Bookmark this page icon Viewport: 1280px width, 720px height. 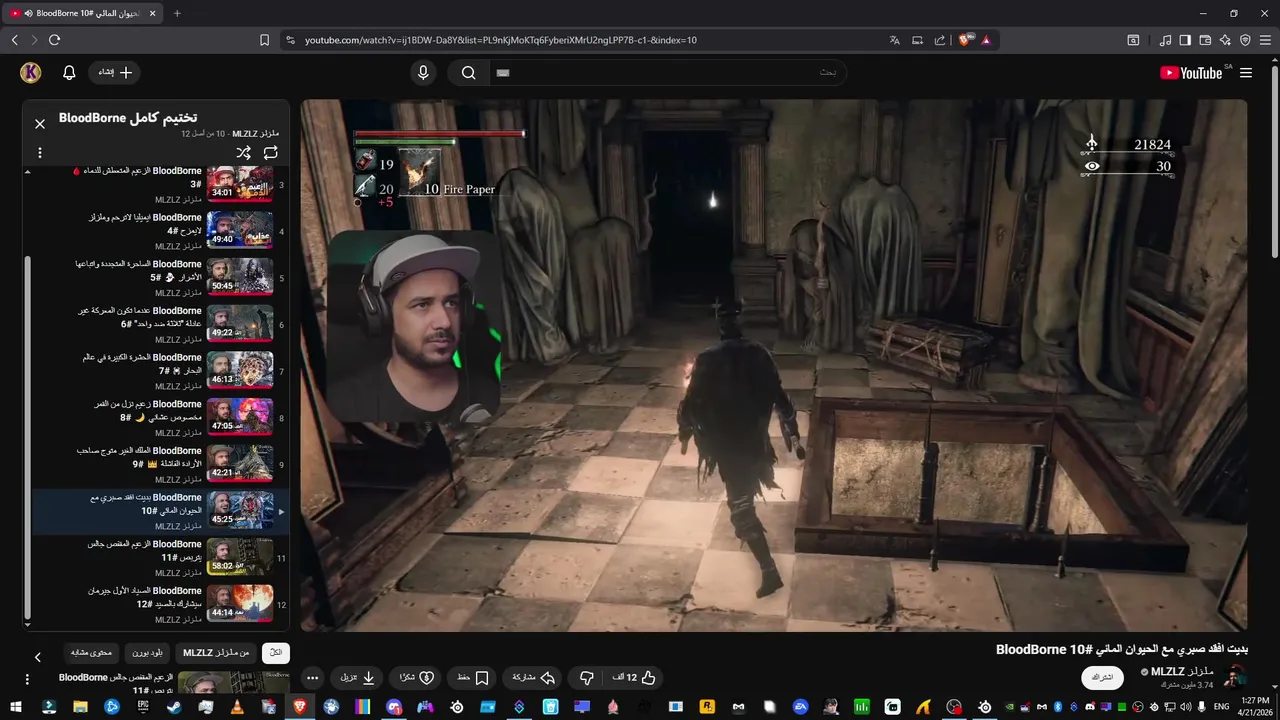(264, 40)
